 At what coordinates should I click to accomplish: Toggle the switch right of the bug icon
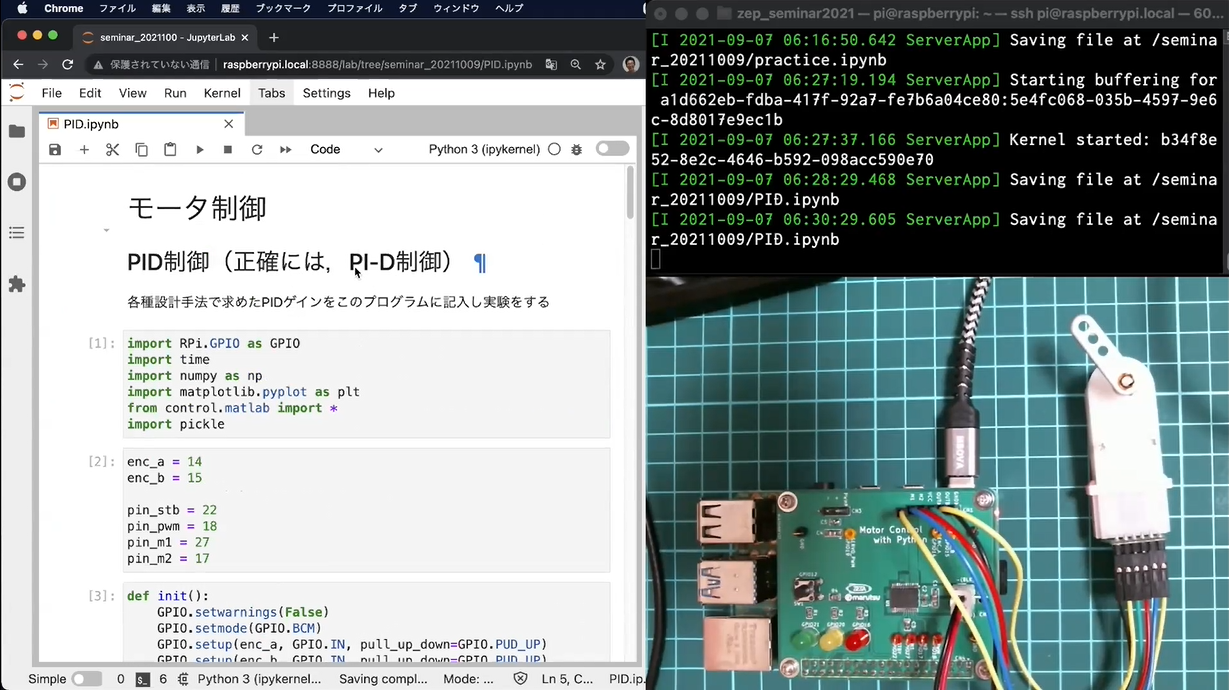point(612,149)
